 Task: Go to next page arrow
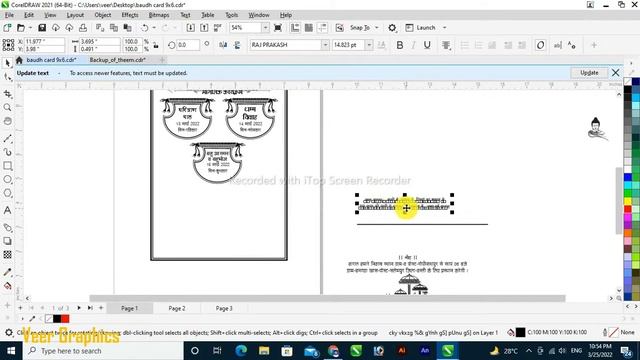click(x=79, y=308)
